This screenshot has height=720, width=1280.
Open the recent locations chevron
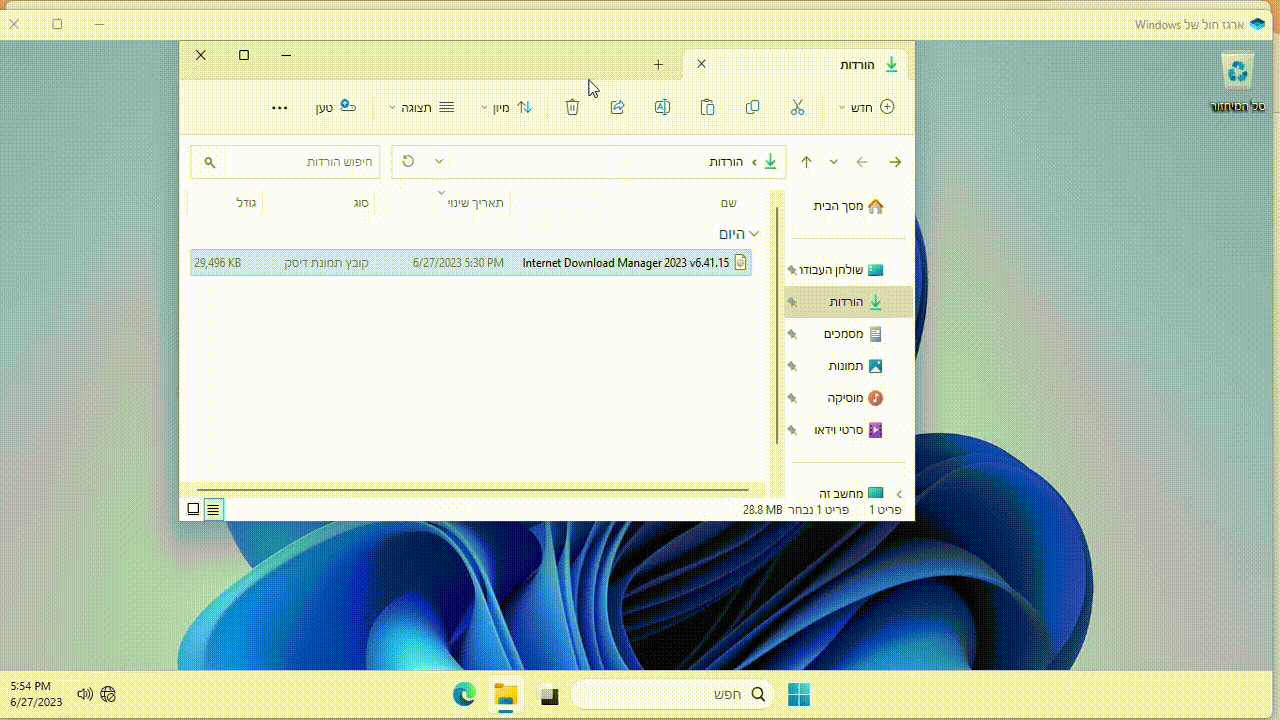[x=834, y=162]
